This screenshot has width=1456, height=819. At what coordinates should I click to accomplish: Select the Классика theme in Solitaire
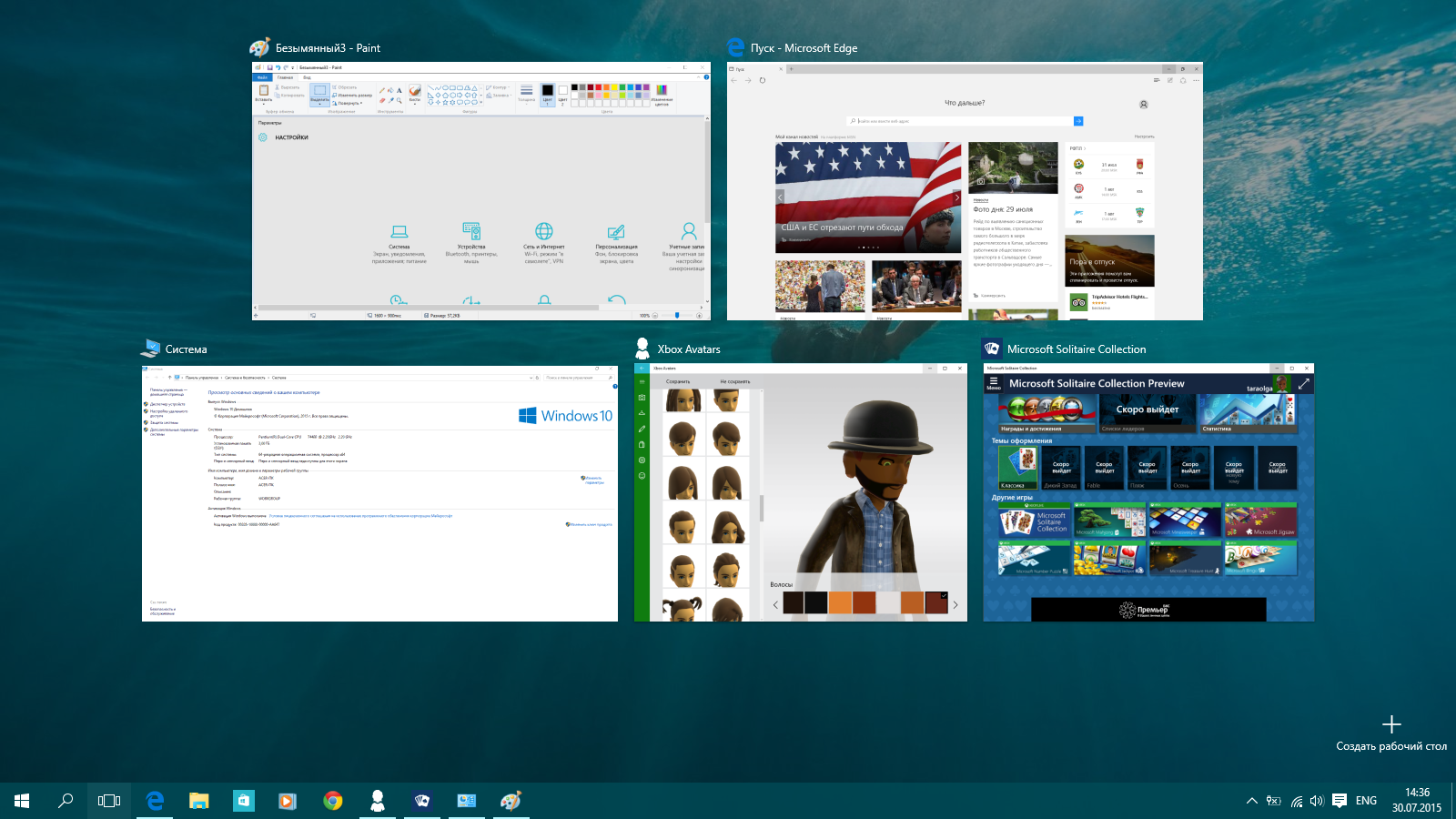click(1017, 469)
